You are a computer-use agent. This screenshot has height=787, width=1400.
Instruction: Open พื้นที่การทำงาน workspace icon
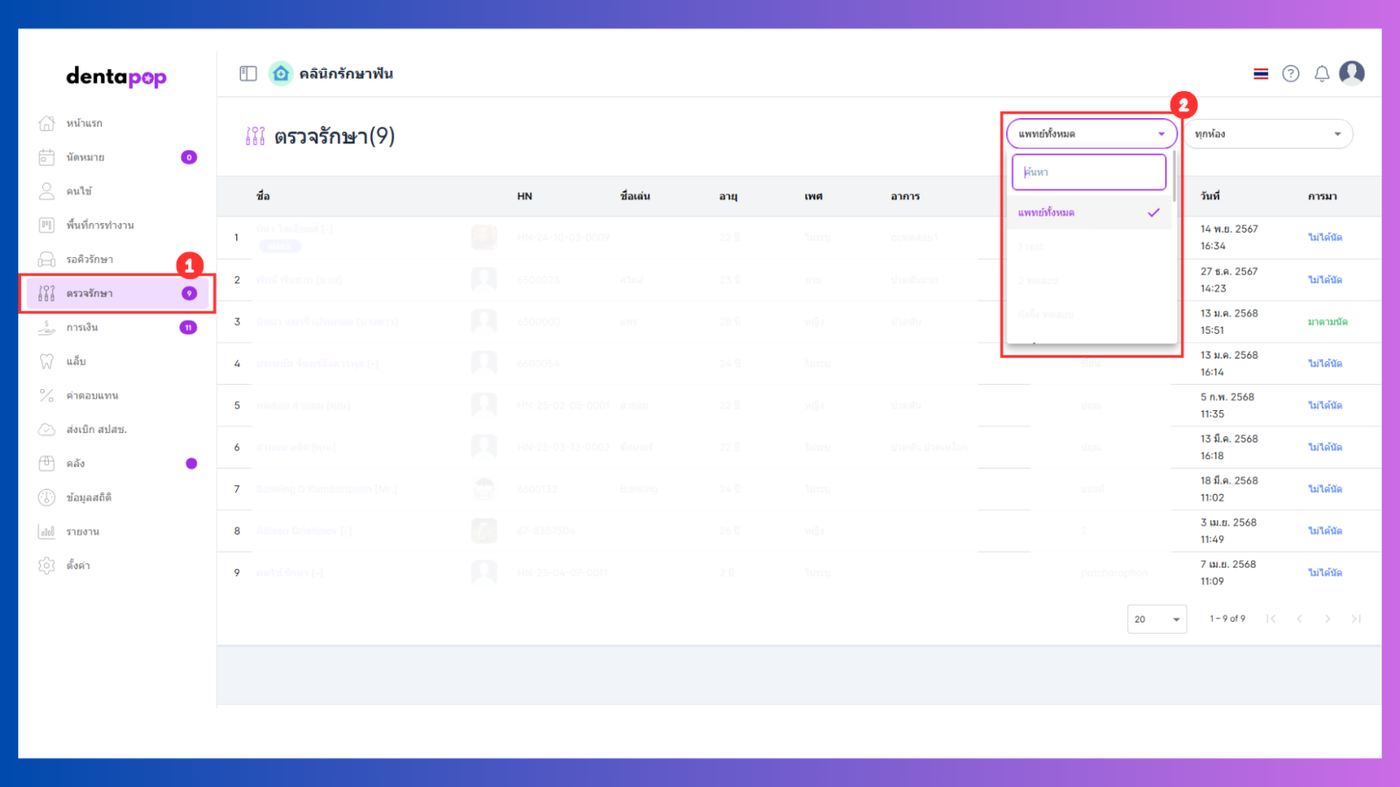[x=46, y=225]
